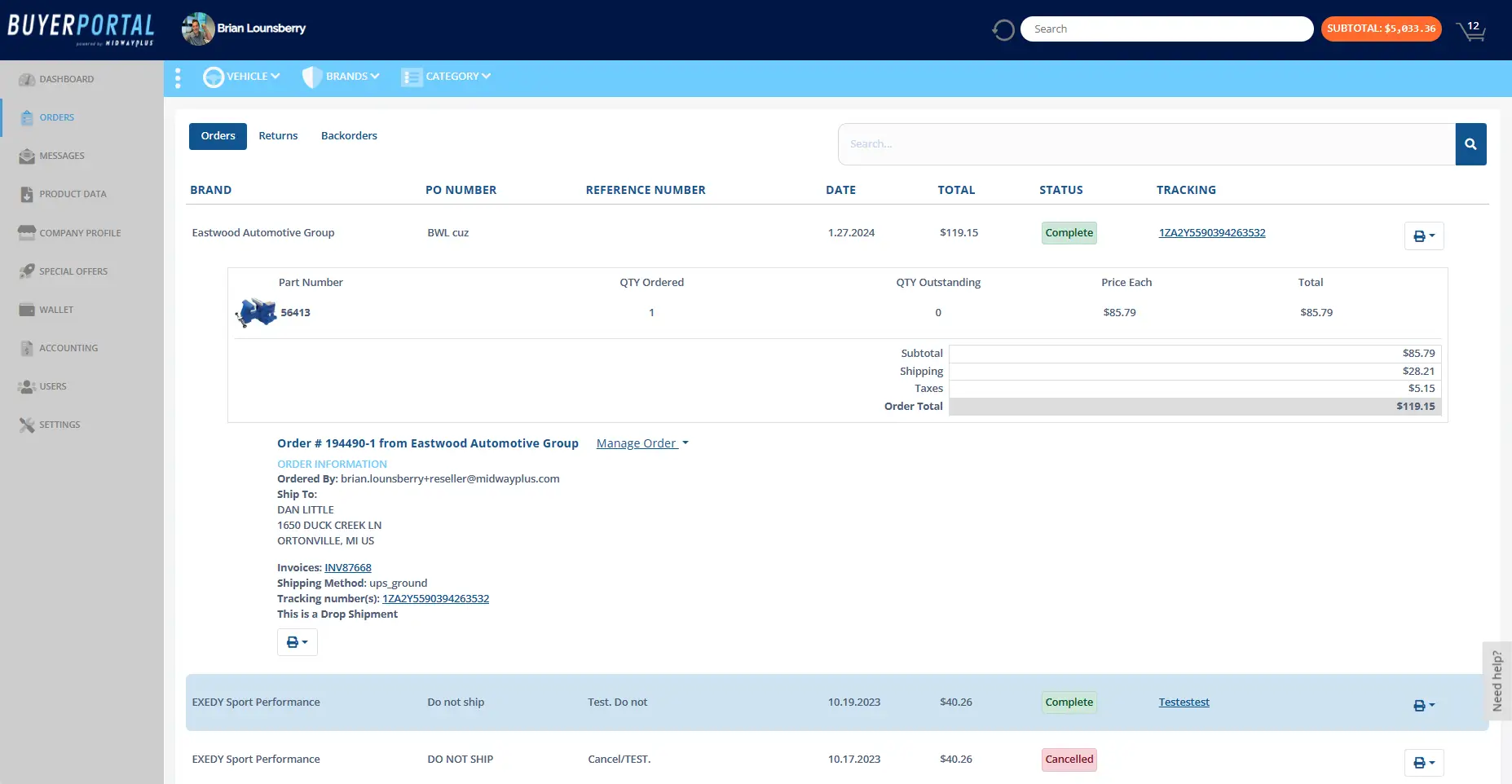Click Complete status of Eastwood order

pyautogui.click(x=1069, y=233)
